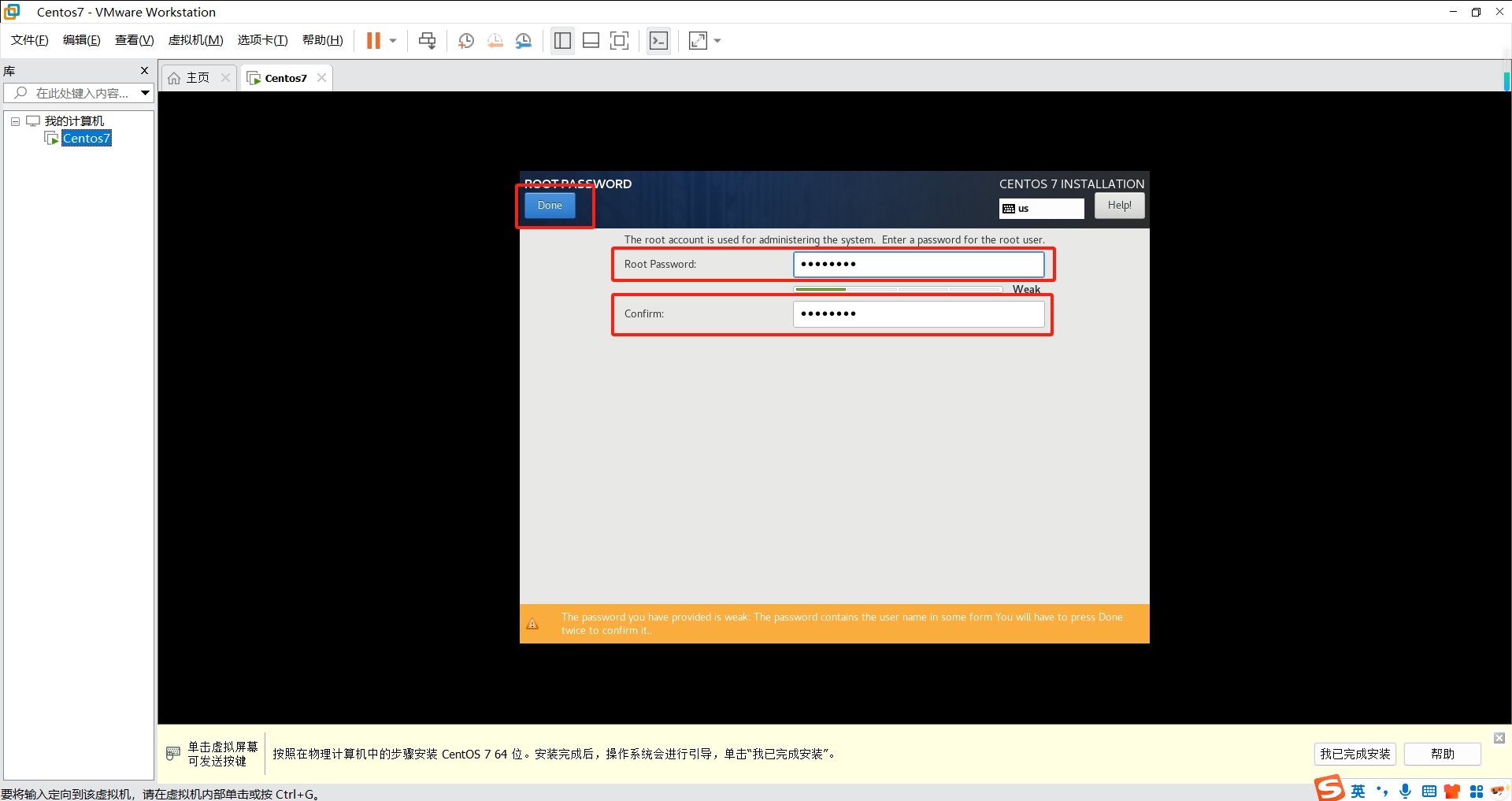Enter full screen mode icon
The height and width of the screenshot is (801, 1512).
pos(620,41)
